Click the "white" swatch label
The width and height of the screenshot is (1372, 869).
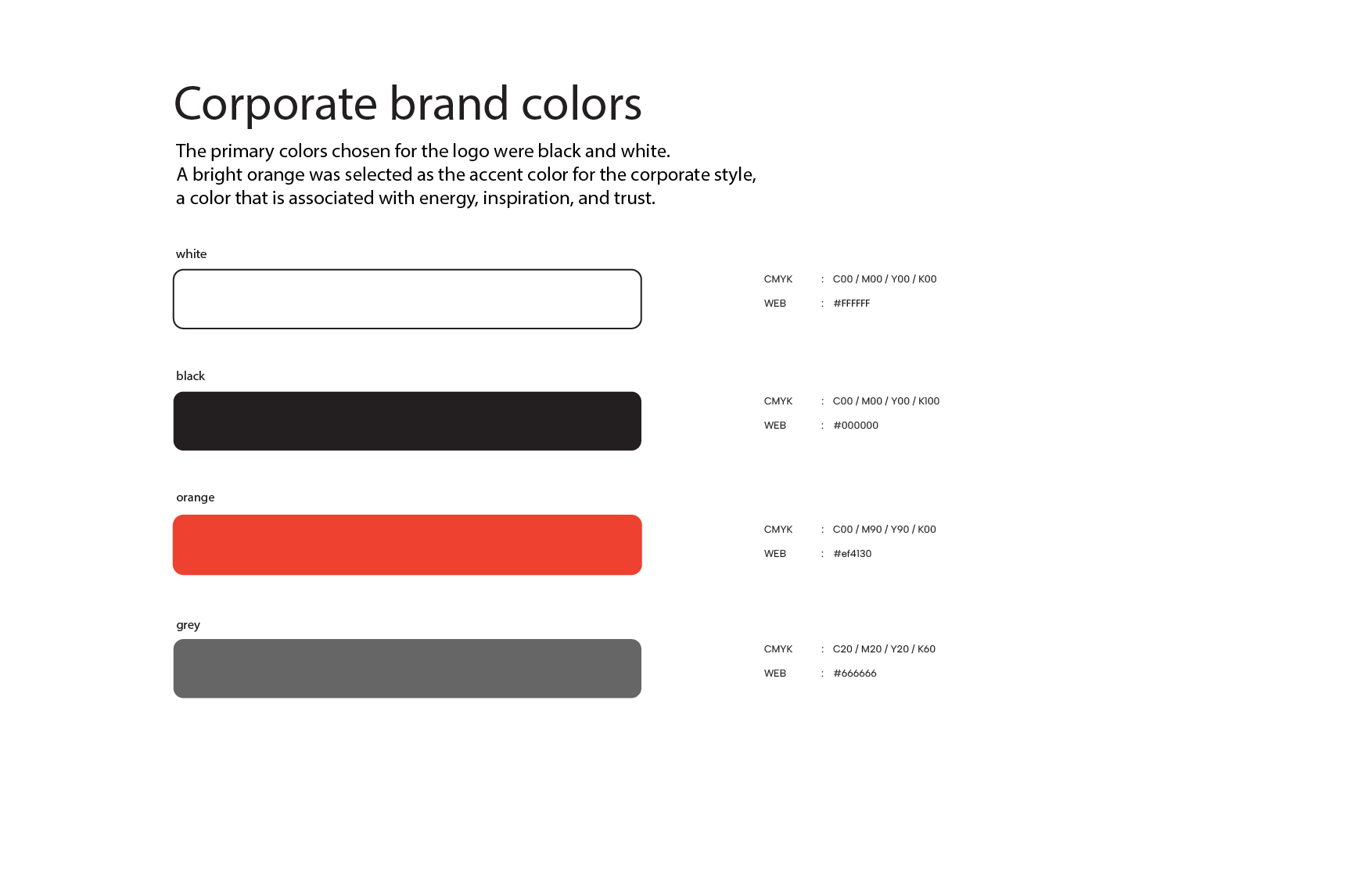tap(191, 253)
